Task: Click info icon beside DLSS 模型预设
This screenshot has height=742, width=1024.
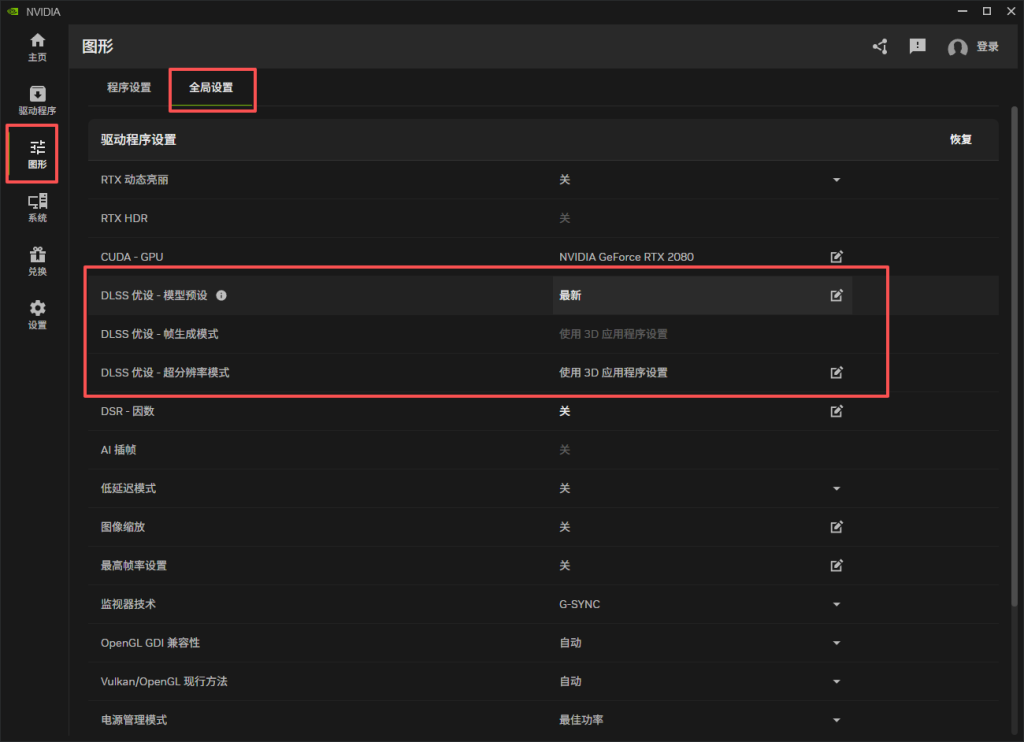Action: coord(221,295)
